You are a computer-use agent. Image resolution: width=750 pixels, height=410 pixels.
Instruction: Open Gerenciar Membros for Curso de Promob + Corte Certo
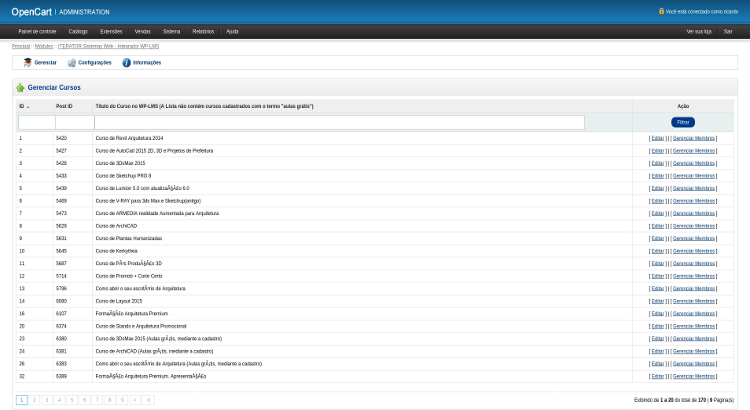point(694,276)
